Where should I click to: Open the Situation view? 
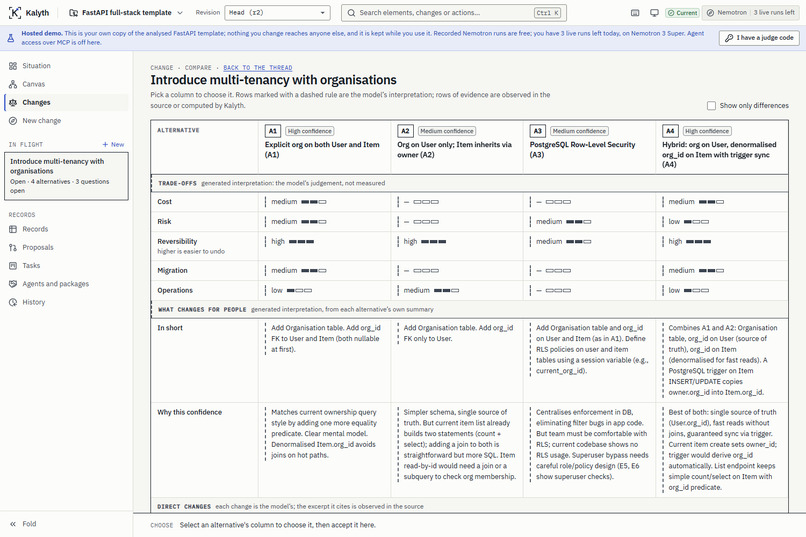coord(66,66)
